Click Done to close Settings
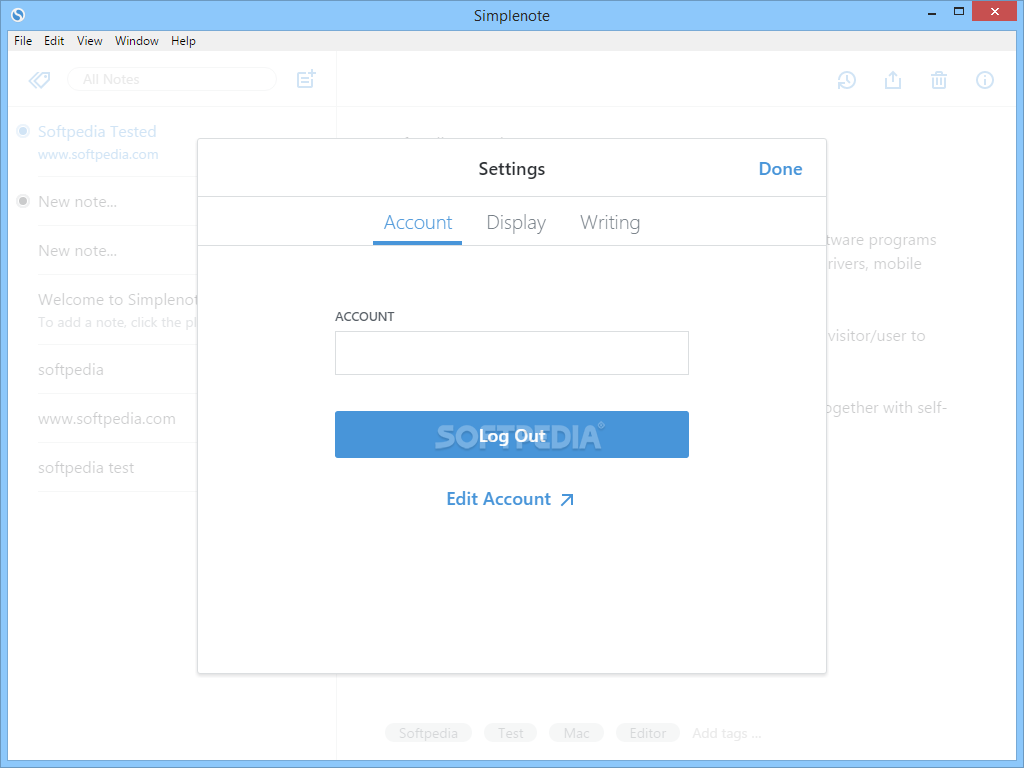This screenshot has width=1024, height=768. click(780, 169)
